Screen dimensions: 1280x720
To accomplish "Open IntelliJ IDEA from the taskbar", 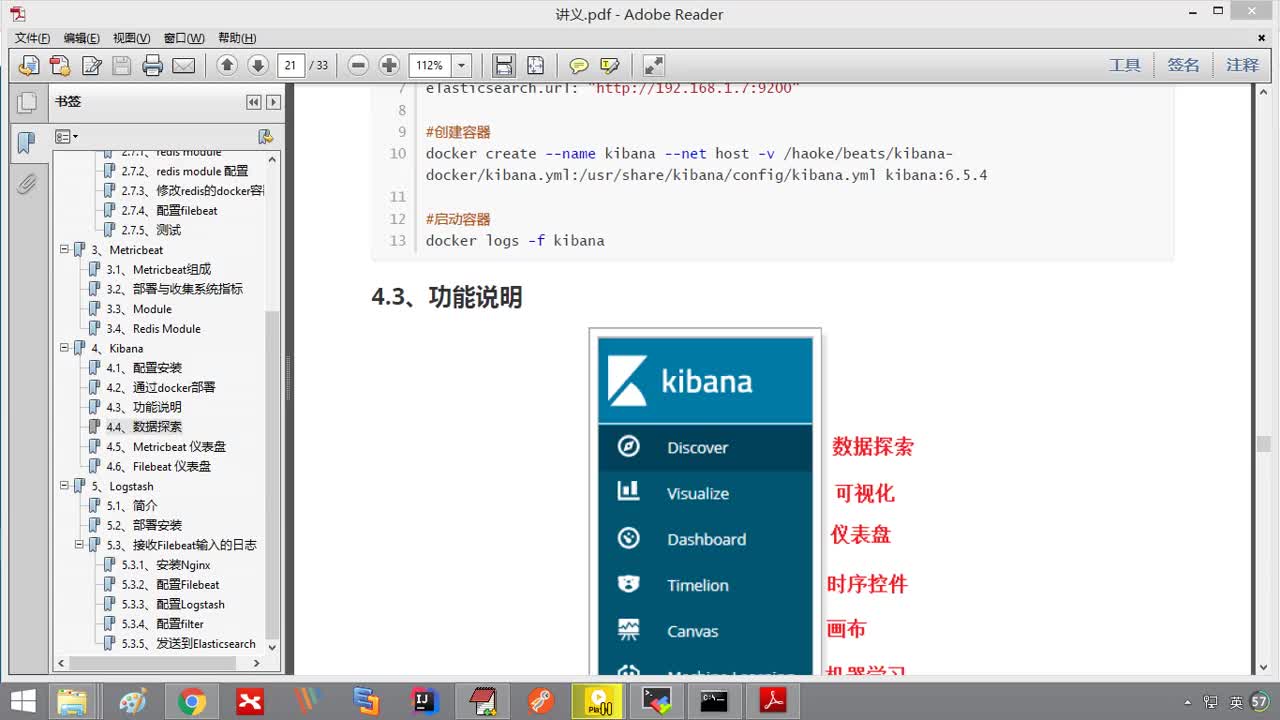I will tap(425, 702).
